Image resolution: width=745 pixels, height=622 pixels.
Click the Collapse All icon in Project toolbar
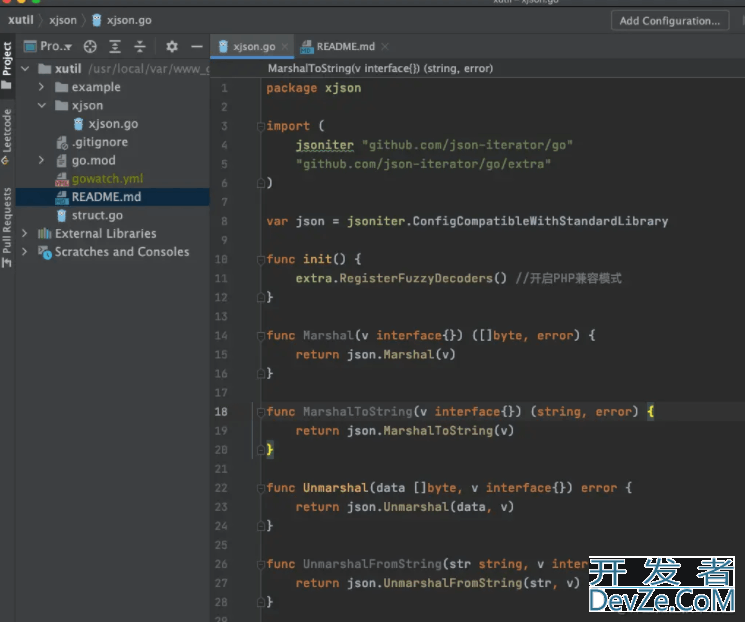pyautogui.click(x=140, y=46)
